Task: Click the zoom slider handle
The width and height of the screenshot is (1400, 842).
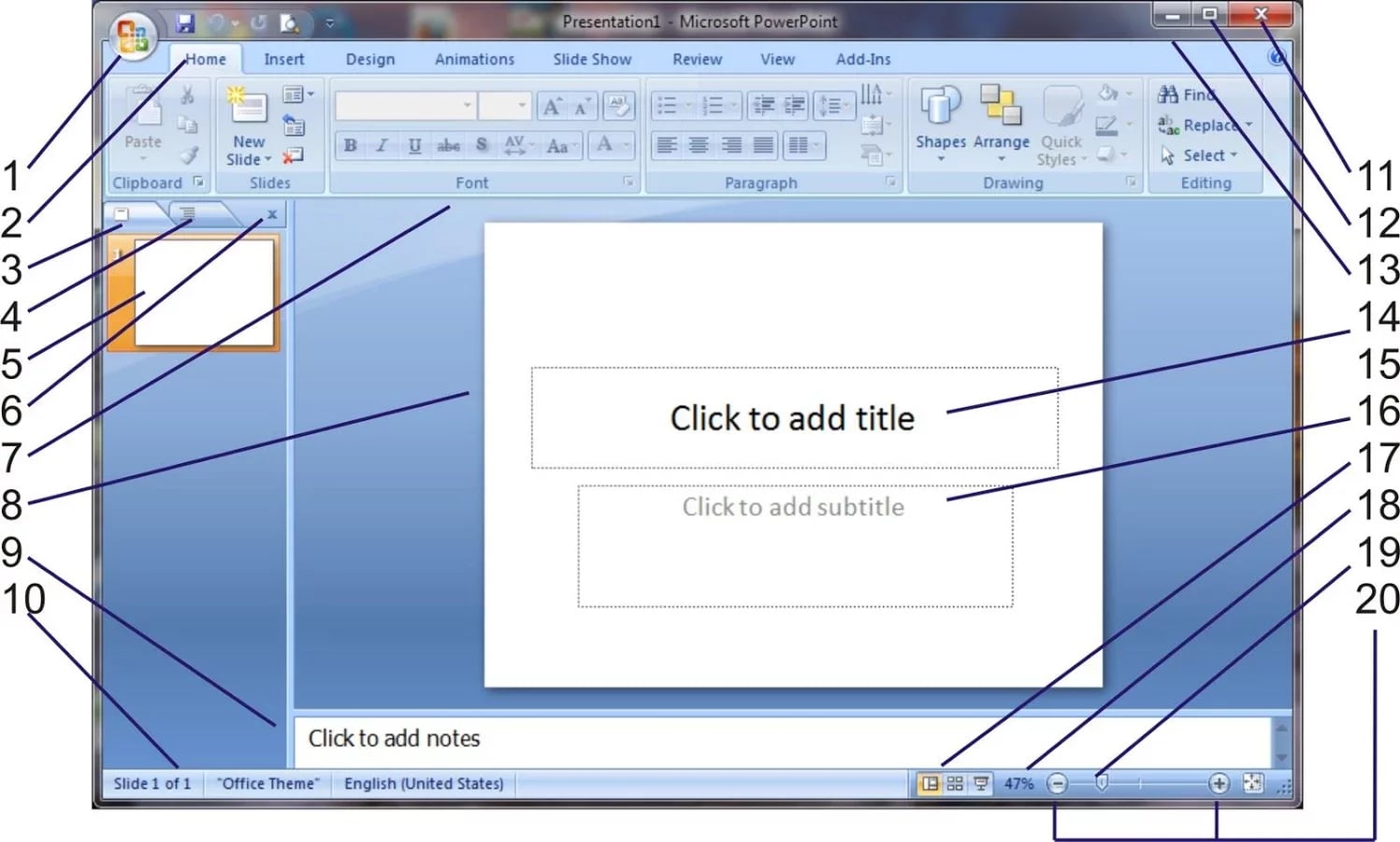Action: [1102, 783]
